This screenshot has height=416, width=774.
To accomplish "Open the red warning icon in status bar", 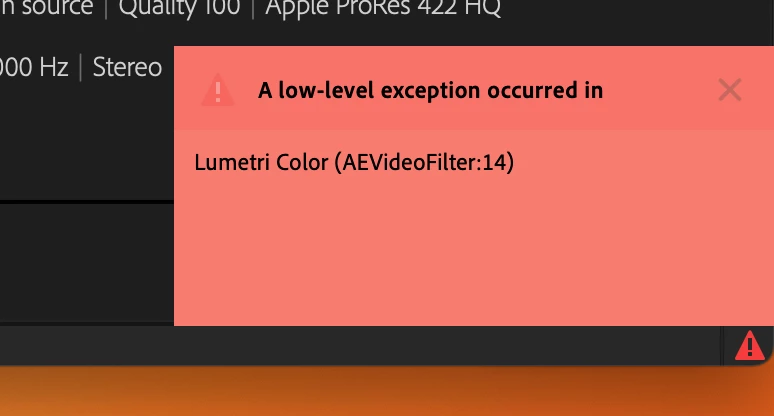I will click(x=750, y=345).
